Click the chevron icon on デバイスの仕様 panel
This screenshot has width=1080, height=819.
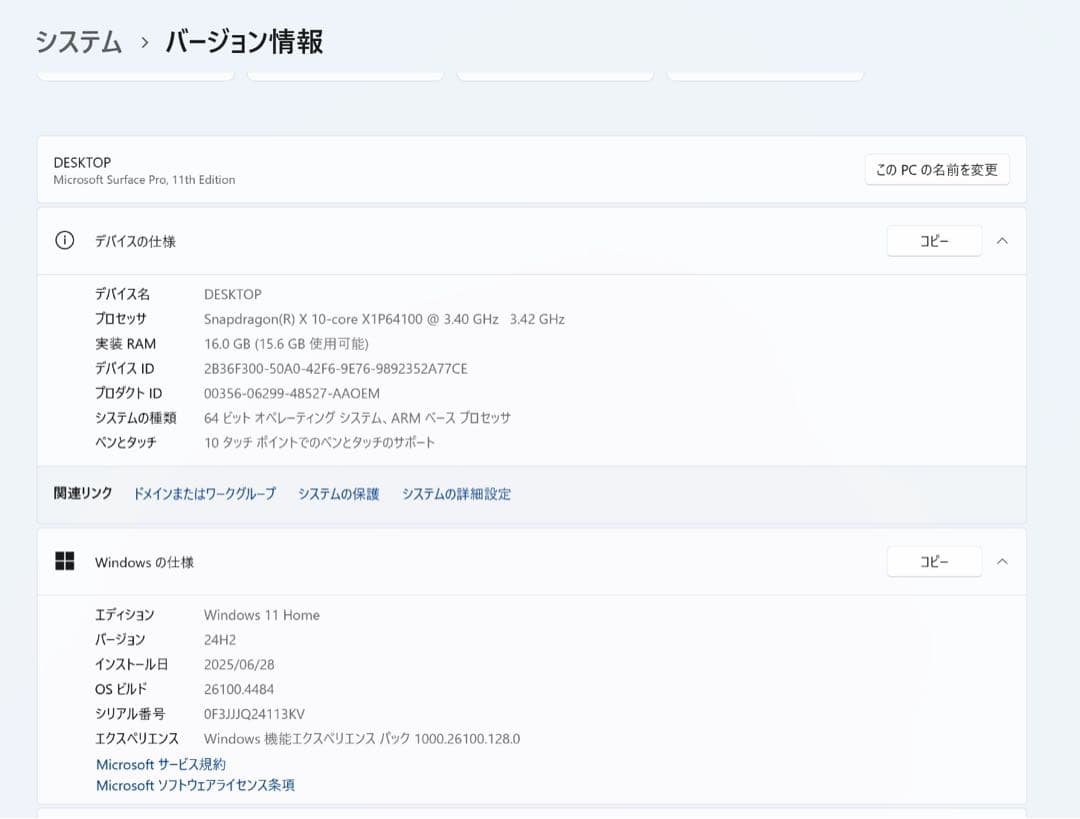point(1002,241)
